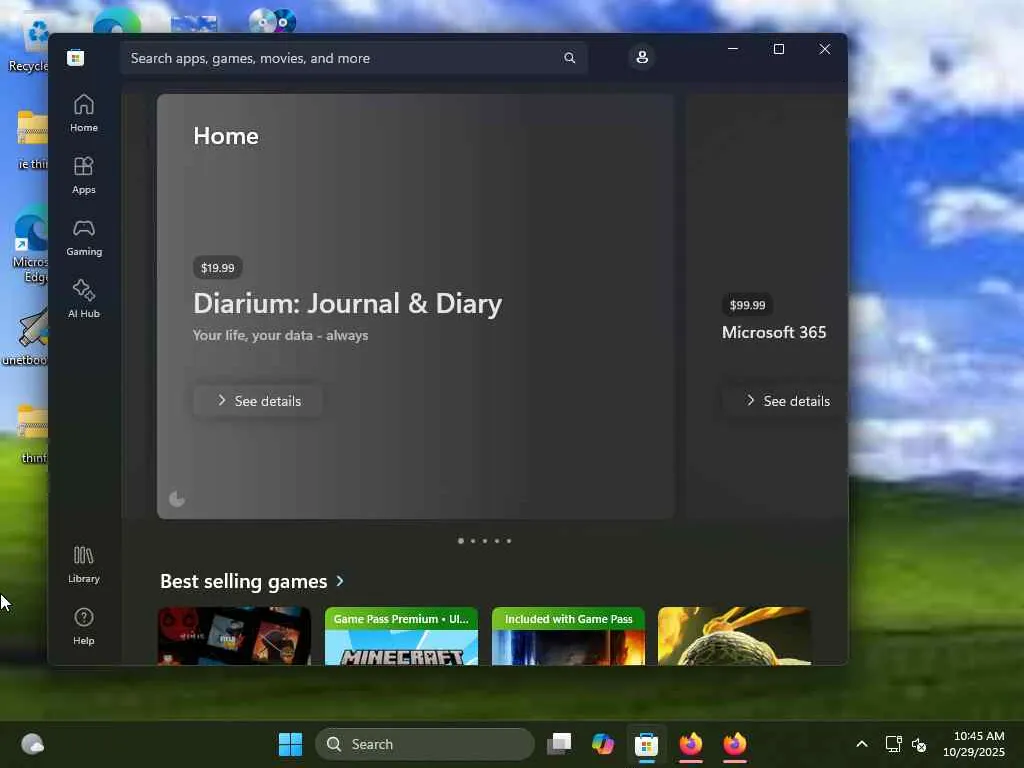Open the AI Hub section
Screen dimensions: 1024x768
[x=84, y=299]
